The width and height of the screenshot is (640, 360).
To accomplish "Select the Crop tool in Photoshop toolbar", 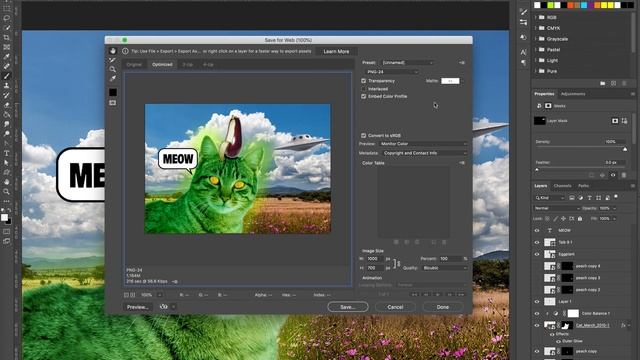I will click(7, 38).
